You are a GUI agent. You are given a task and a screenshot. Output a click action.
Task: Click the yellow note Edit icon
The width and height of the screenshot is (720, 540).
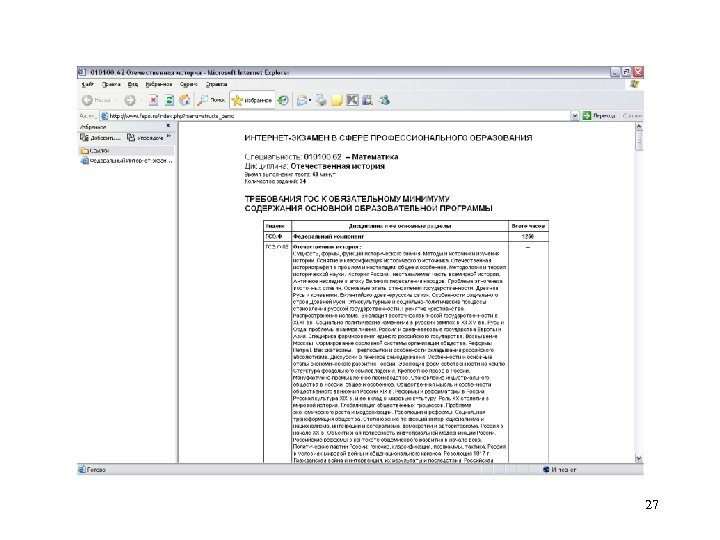coord(337,100)
